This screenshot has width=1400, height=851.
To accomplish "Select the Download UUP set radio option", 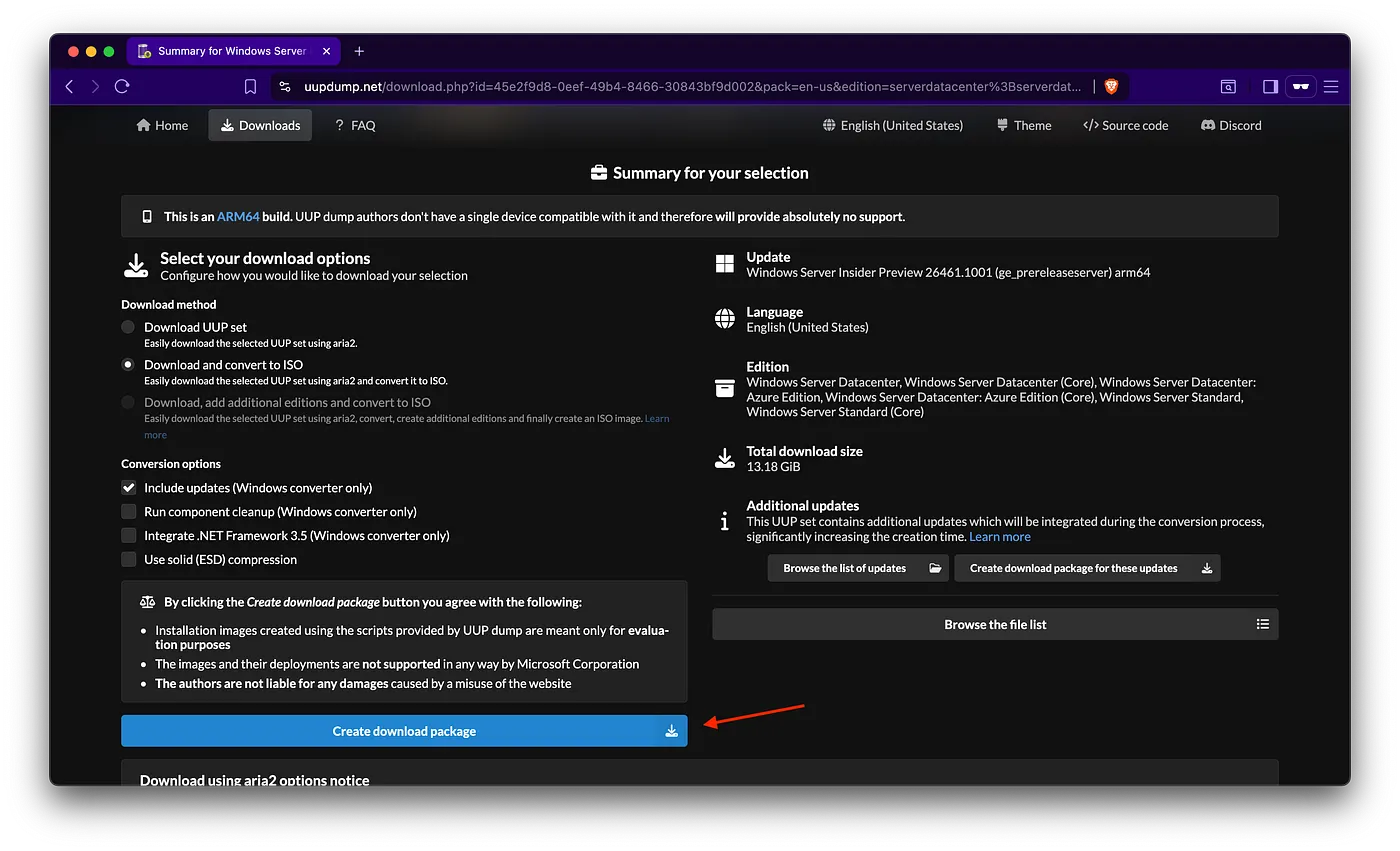I will click(x=128, y=327).
